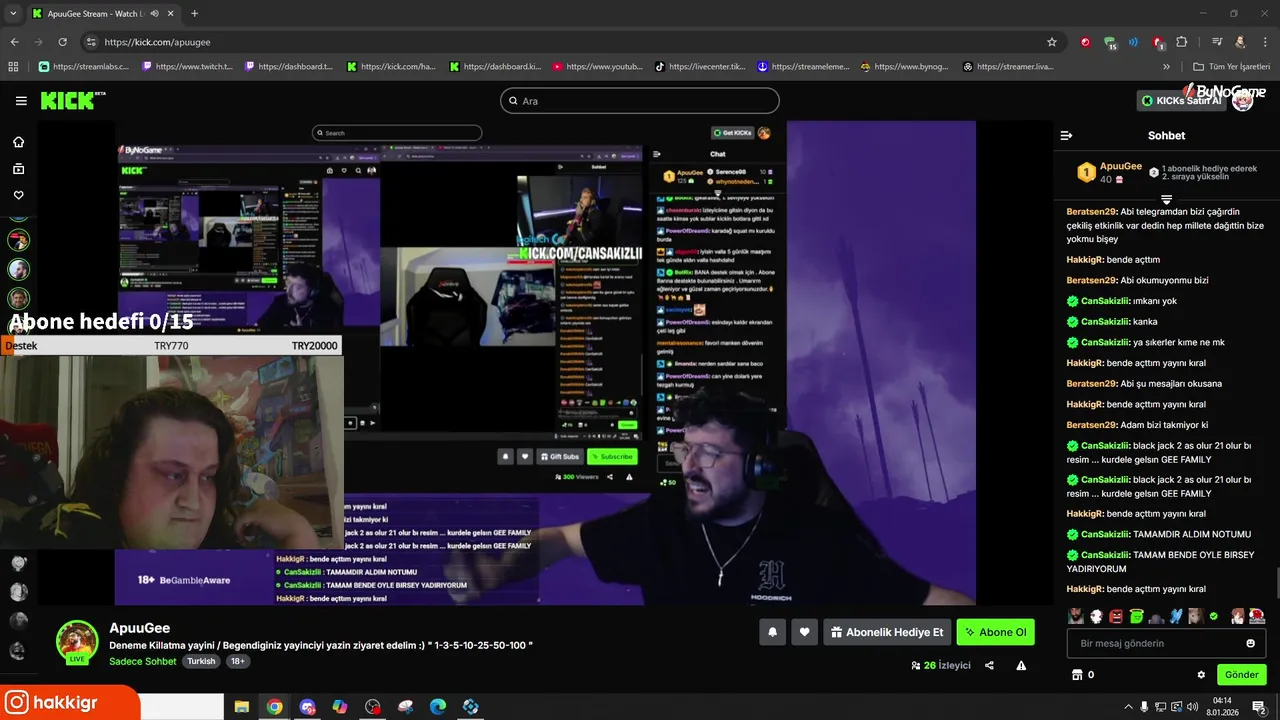
Task: Open Browse icon in left sidebar
Action: tap(18, 169)
